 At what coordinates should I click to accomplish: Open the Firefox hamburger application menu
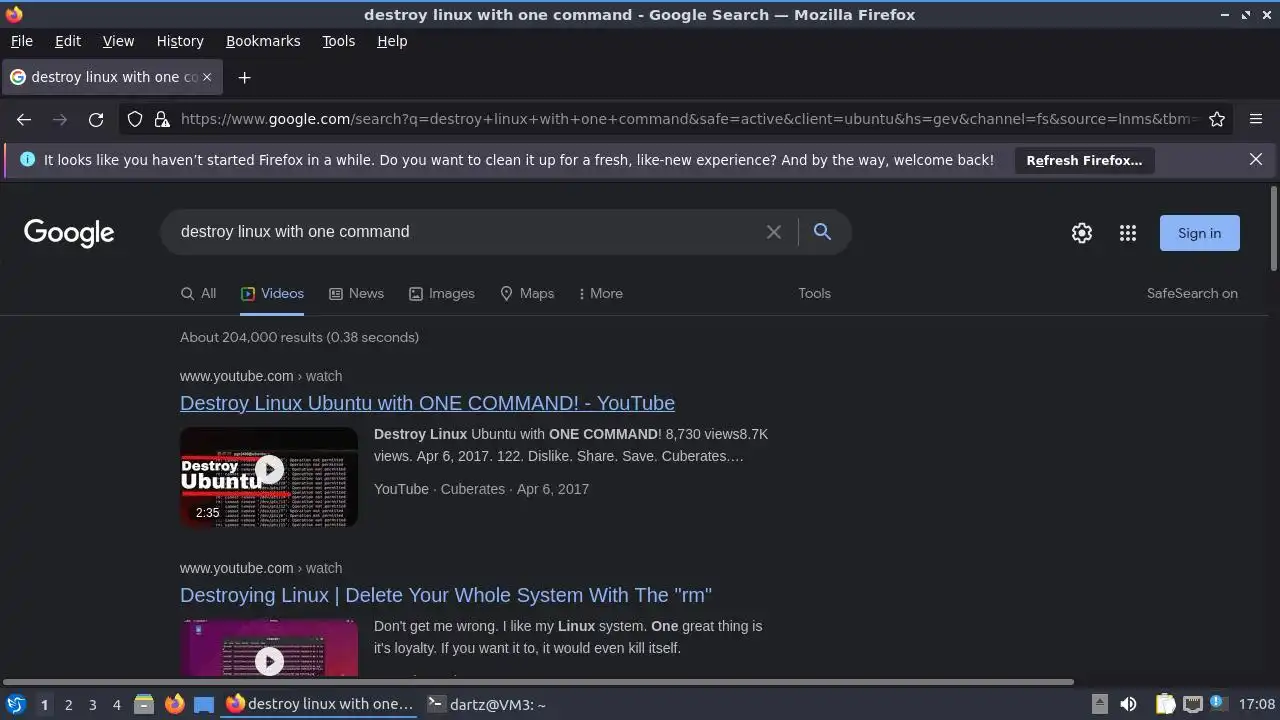tap(1256, 119)
